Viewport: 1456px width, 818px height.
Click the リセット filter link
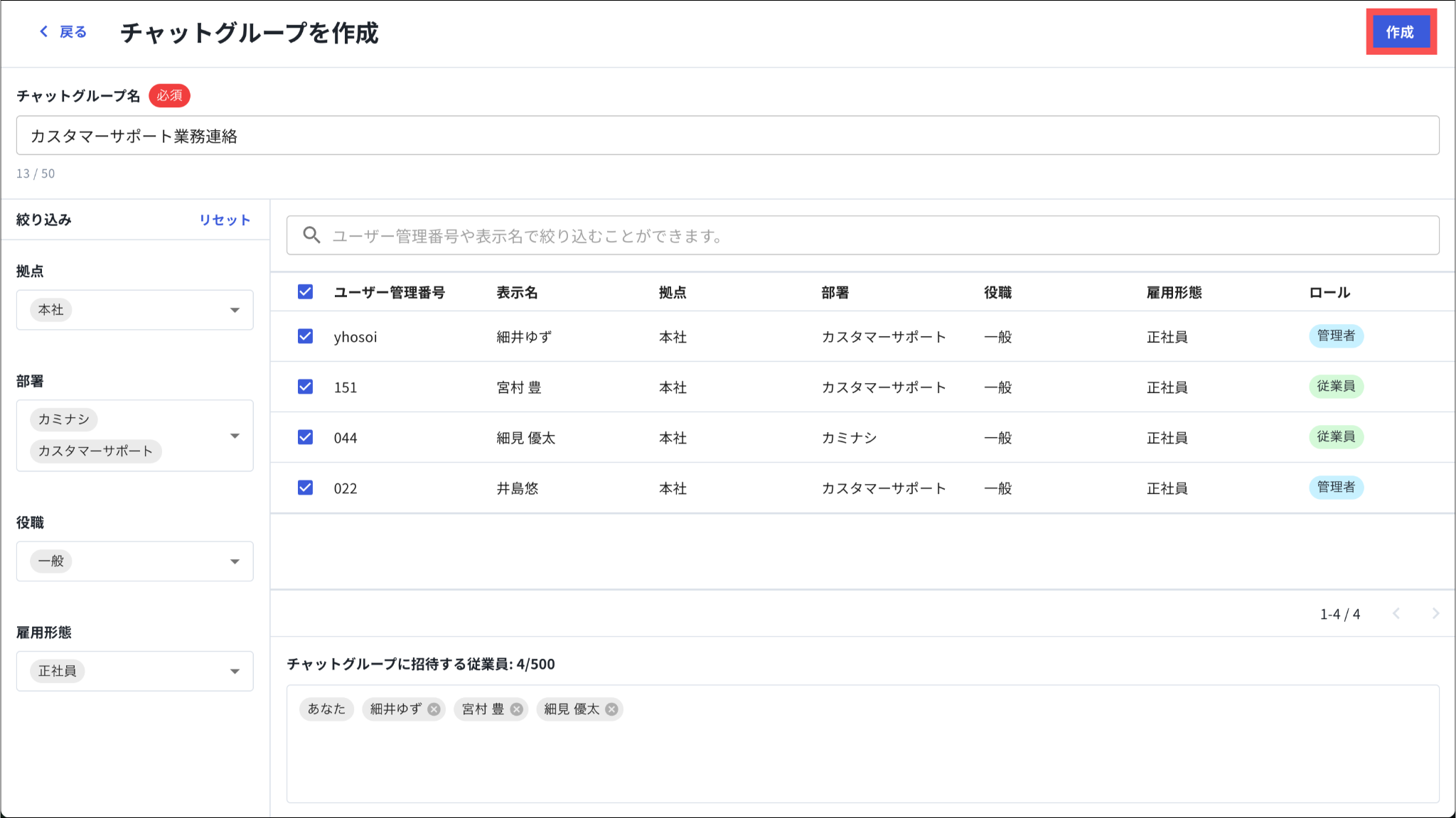tap(225, 220)
